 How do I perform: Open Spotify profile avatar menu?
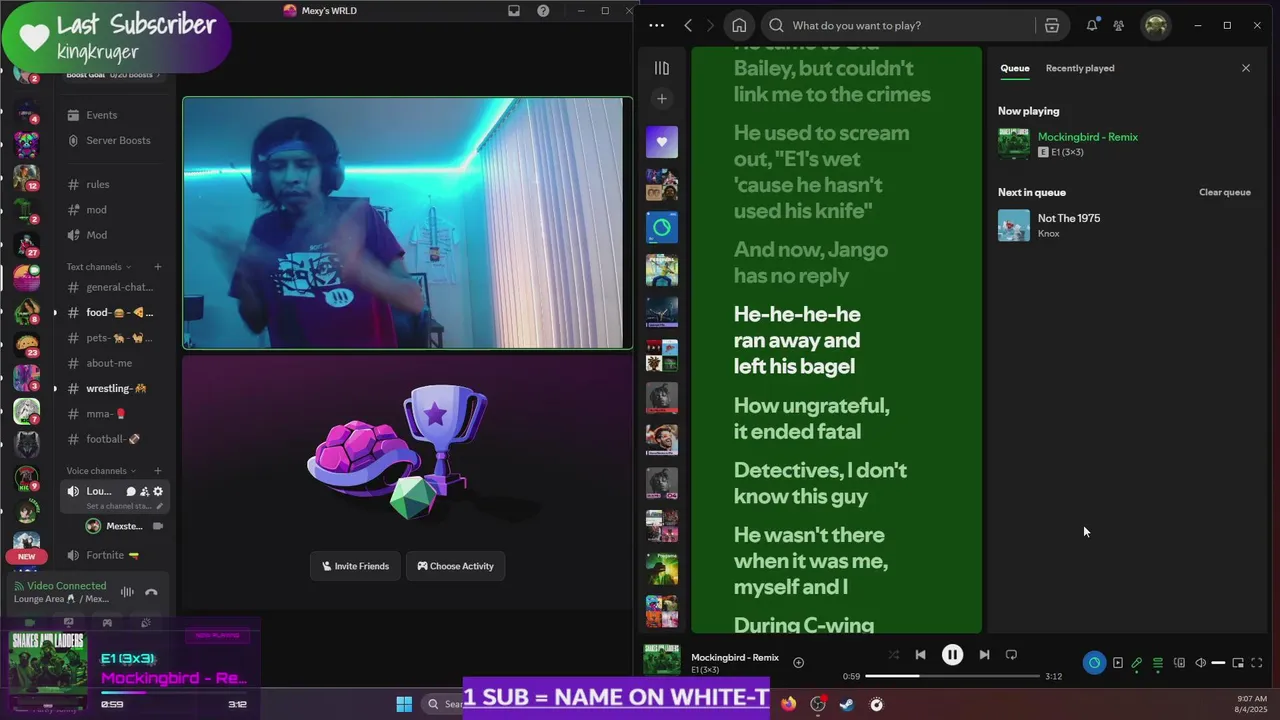[x=1156, y=25]
